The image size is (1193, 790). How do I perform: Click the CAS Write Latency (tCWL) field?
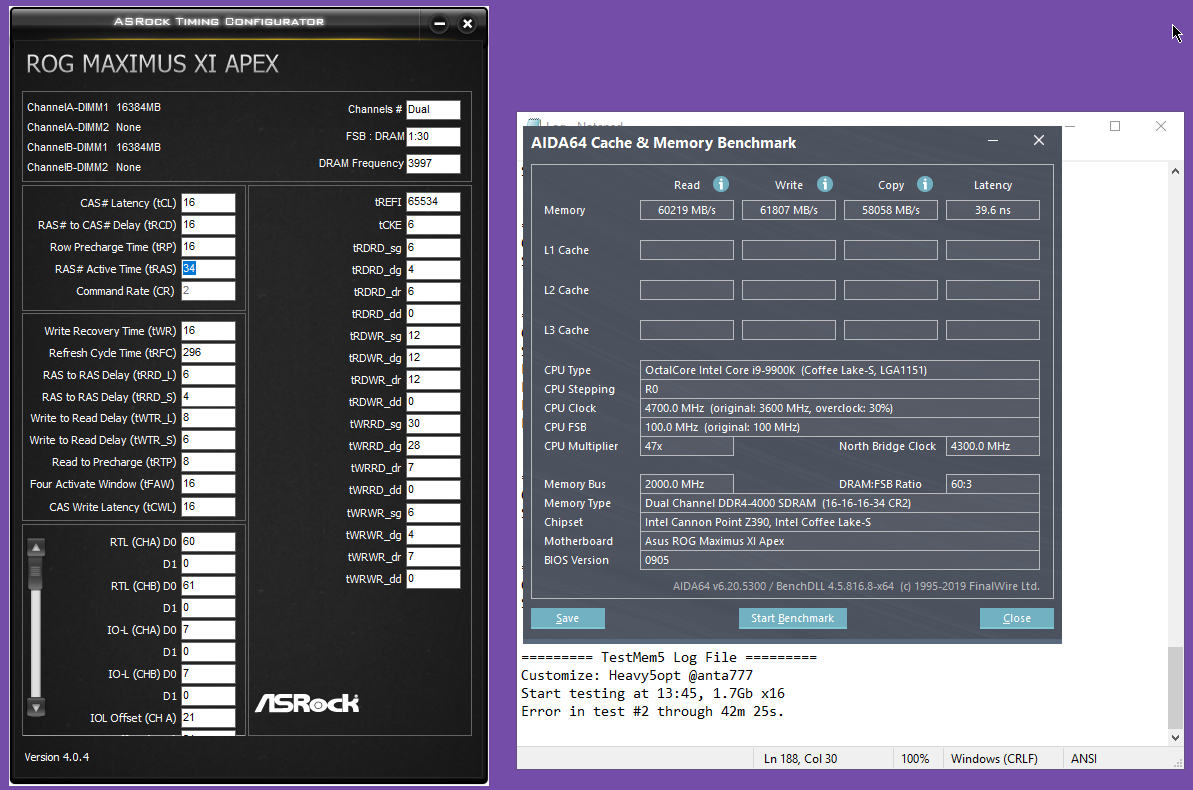(208, 507)
